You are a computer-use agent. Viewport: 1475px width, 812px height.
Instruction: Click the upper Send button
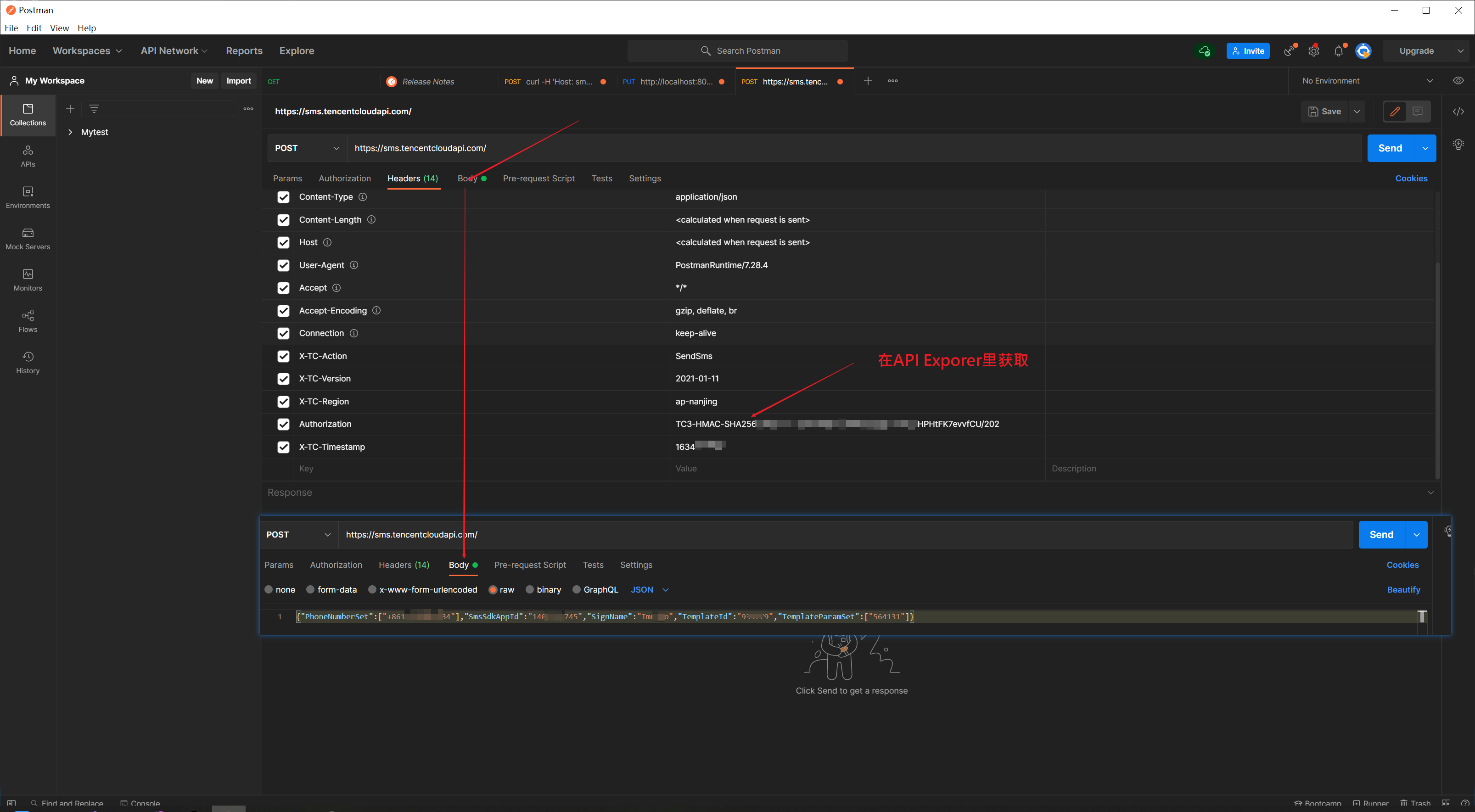(1390, 148)
